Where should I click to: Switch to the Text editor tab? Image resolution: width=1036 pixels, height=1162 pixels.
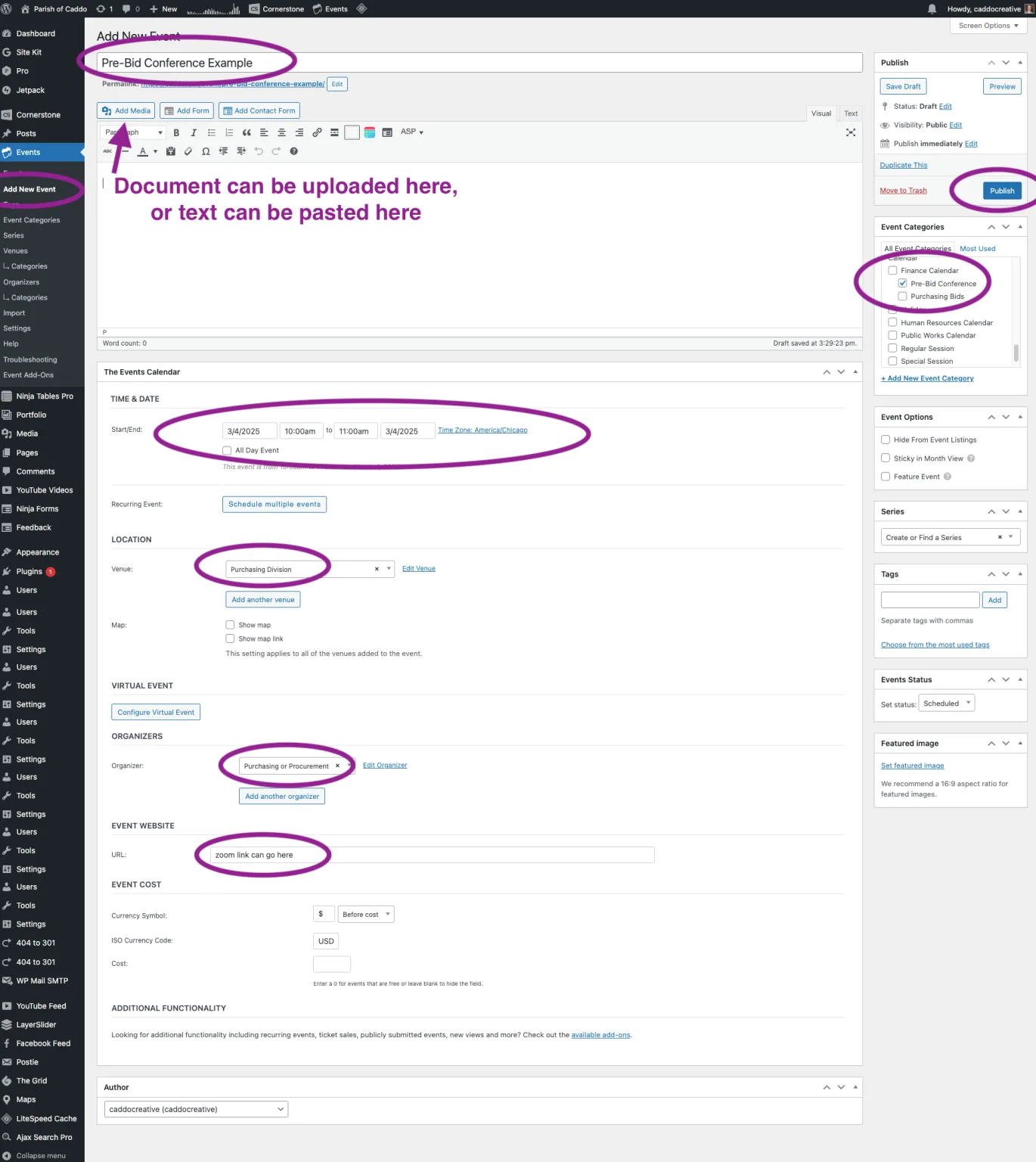pos(851,113)
